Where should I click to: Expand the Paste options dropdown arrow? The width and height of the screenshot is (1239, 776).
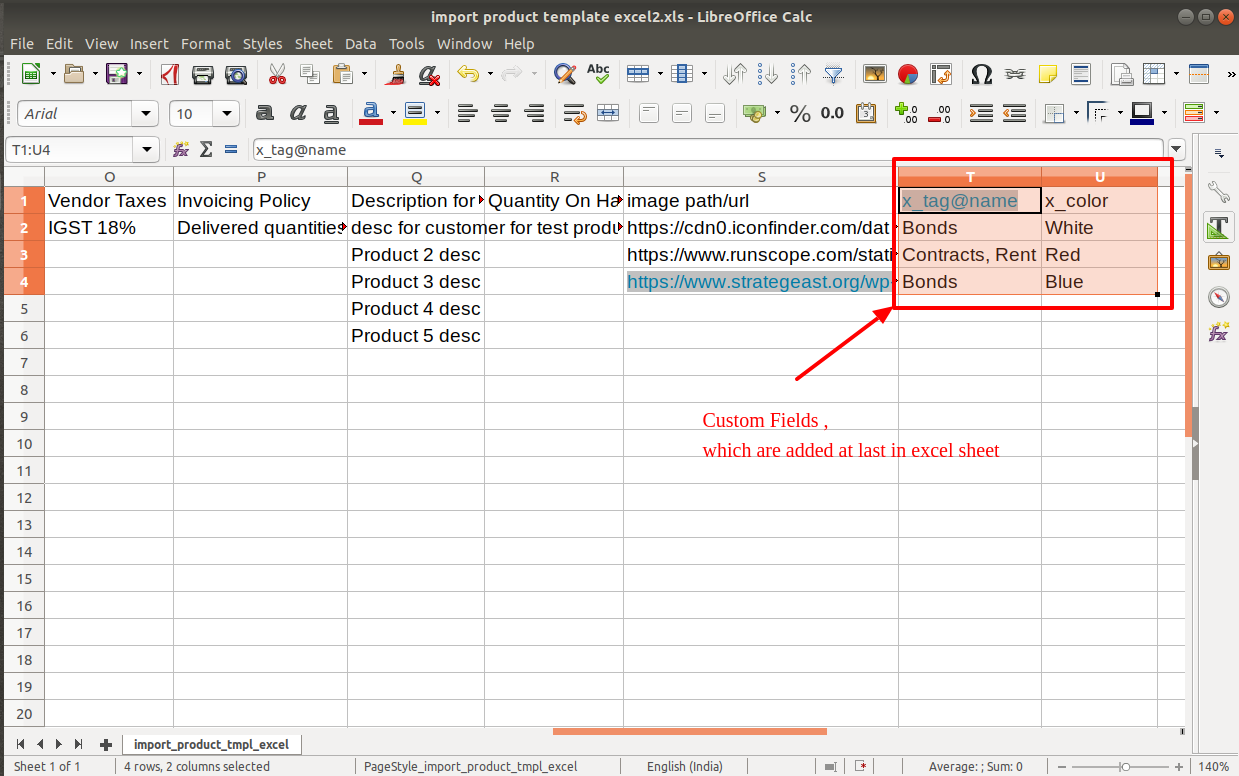365,74
